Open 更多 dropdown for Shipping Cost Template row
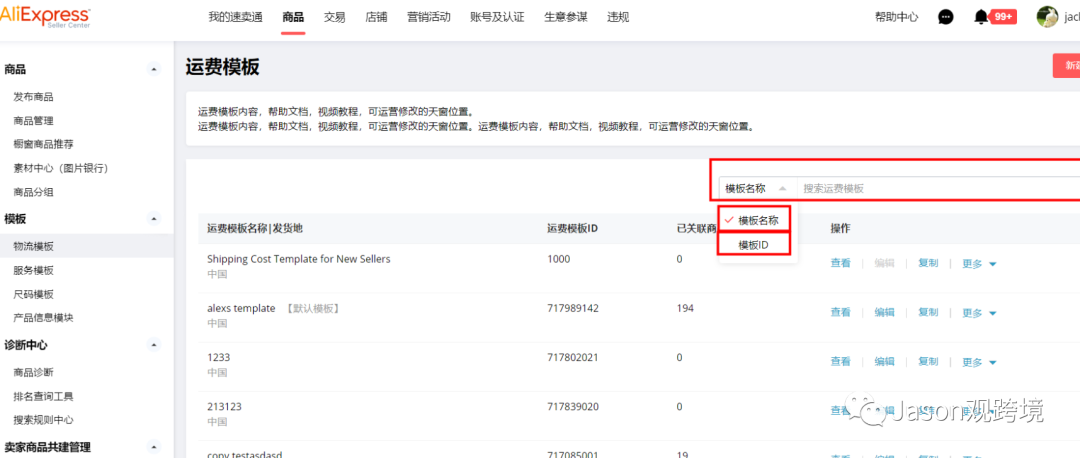Screen dimensions: 1080x458 click(x=979, y=264)
